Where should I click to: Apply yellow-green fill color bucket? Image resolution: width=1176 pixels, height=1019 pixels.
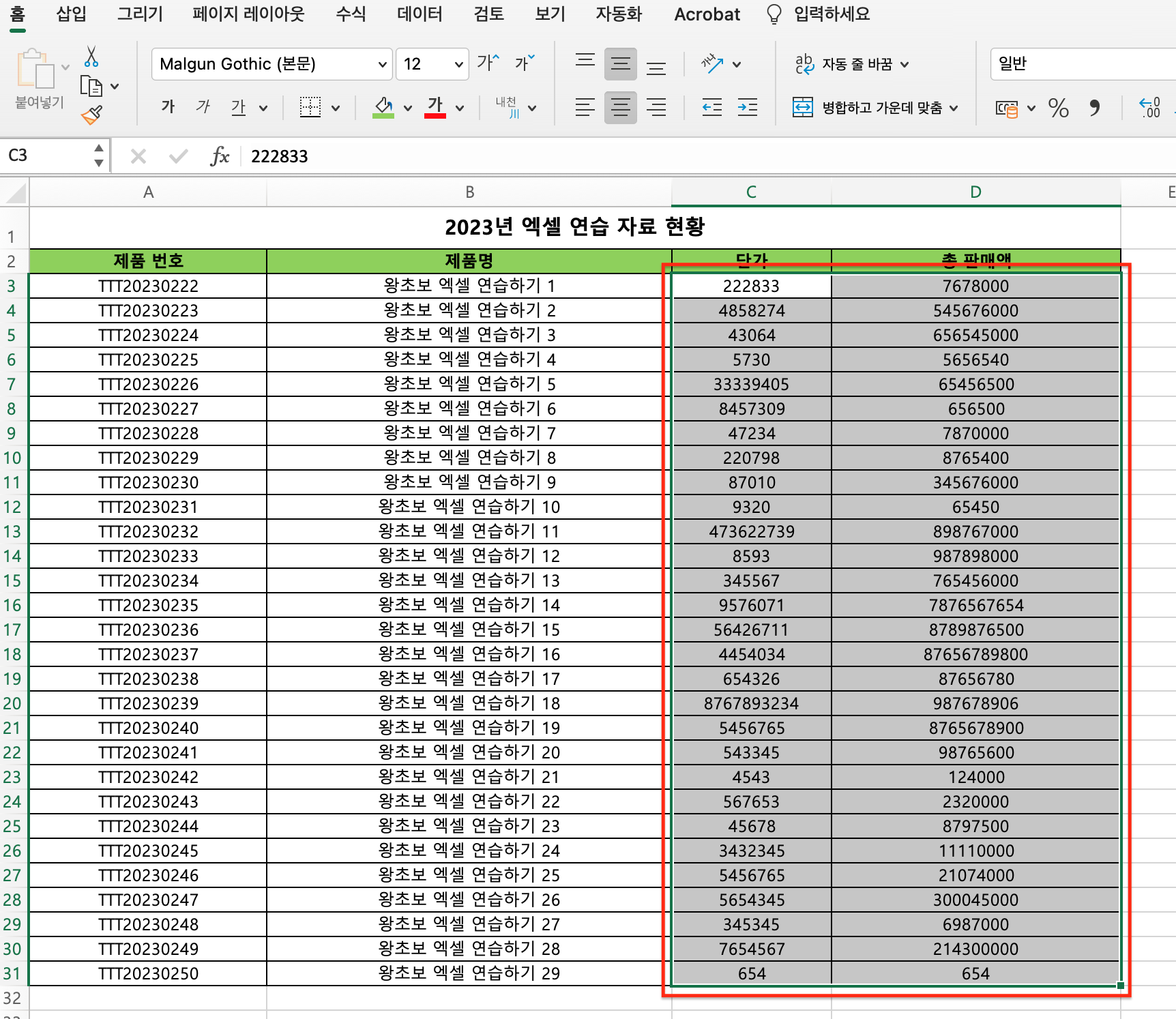tap(384, 107)
